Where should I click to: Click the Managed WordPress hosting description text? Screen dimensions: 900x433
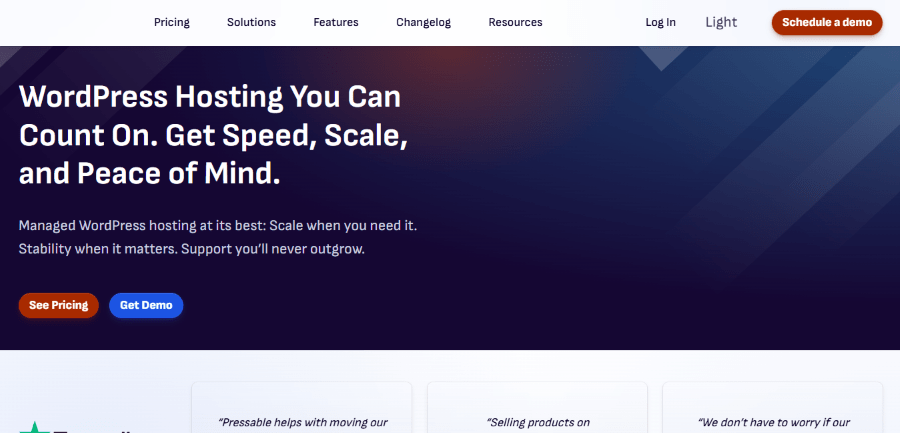(217, 226)
